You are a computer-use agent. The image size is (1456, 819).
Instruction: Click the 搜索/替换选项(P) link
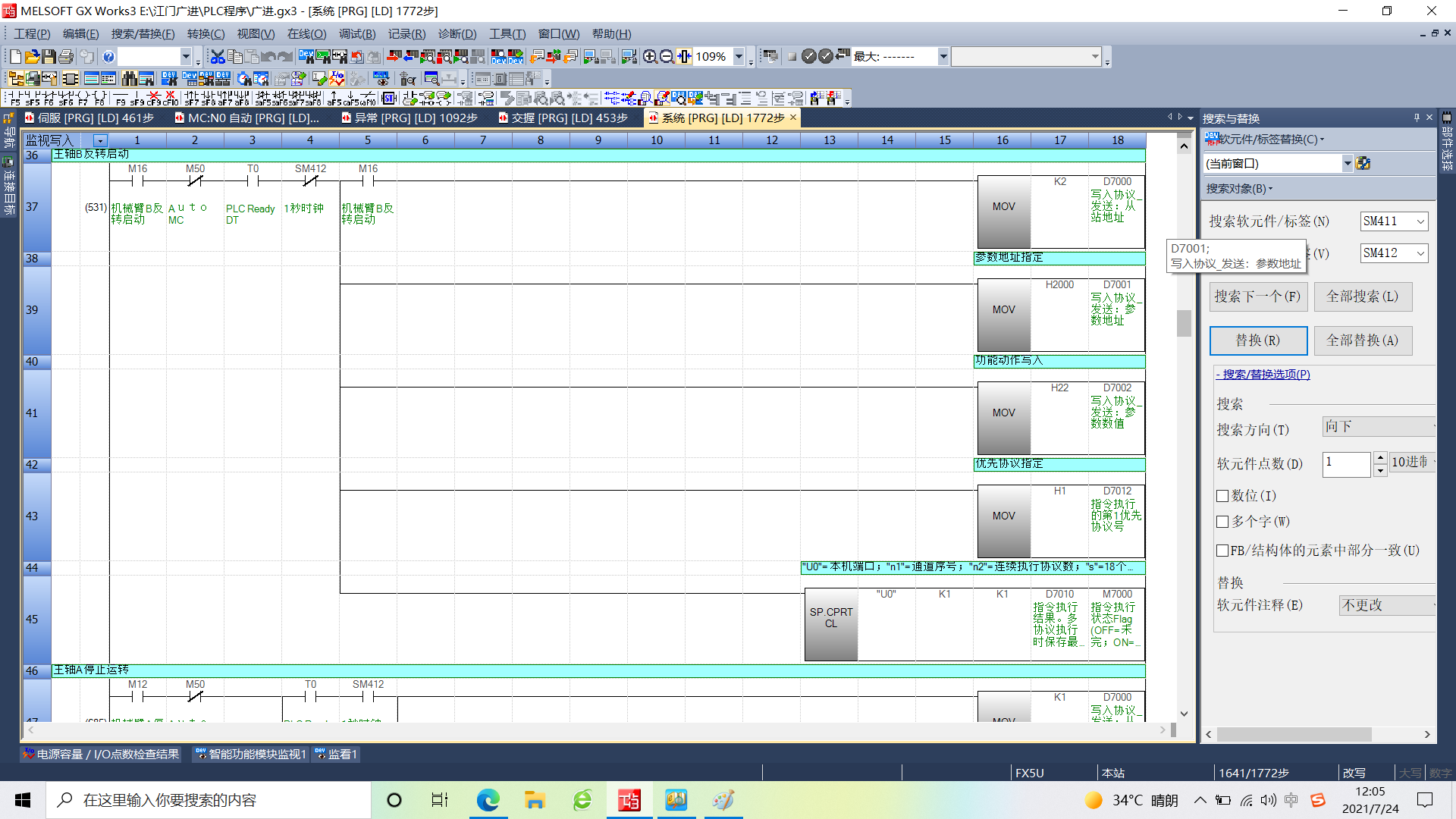[1263, 375]
